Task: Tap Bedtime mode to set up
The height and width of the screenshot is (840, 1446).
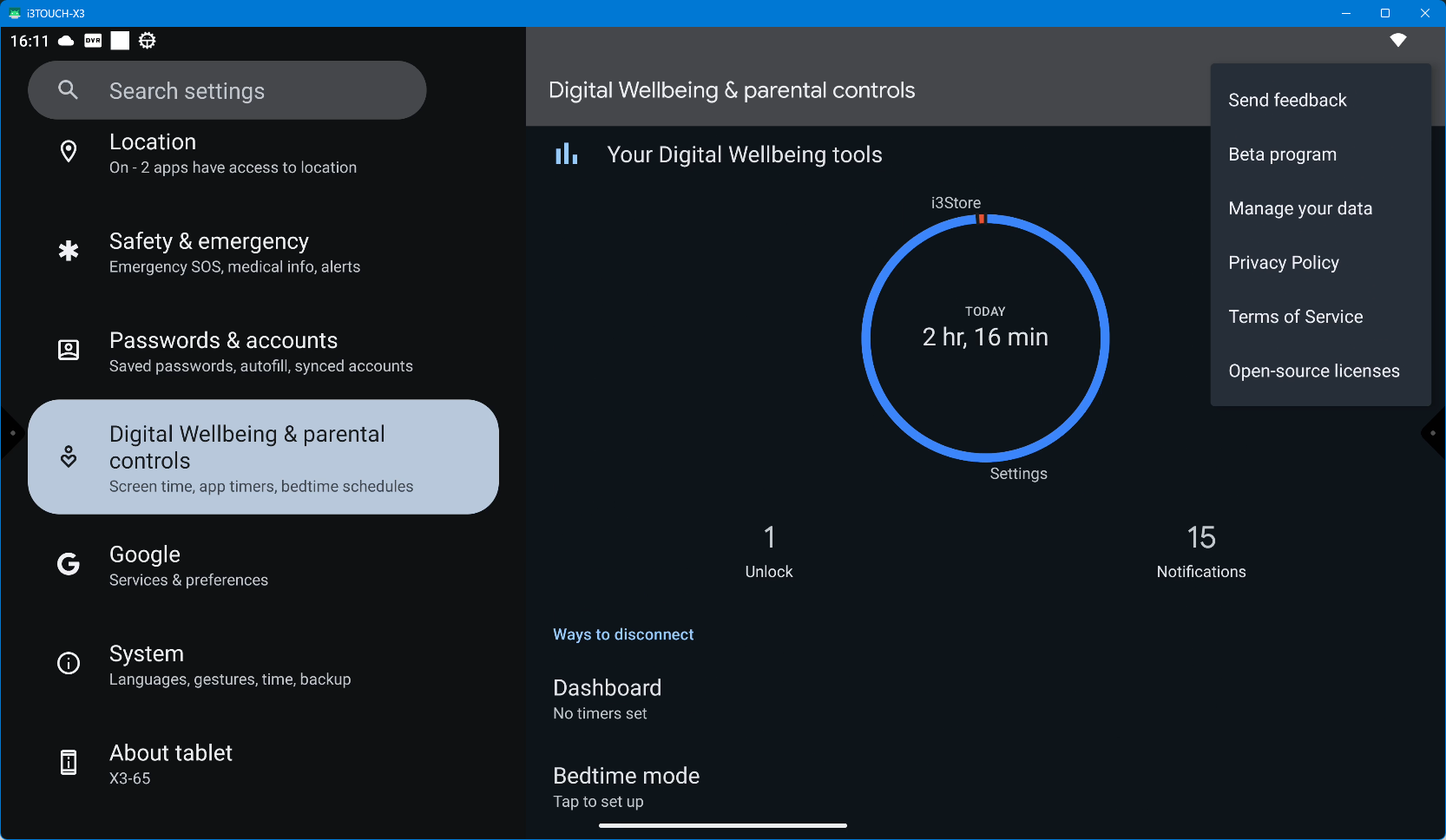Action: pos(626,787)
